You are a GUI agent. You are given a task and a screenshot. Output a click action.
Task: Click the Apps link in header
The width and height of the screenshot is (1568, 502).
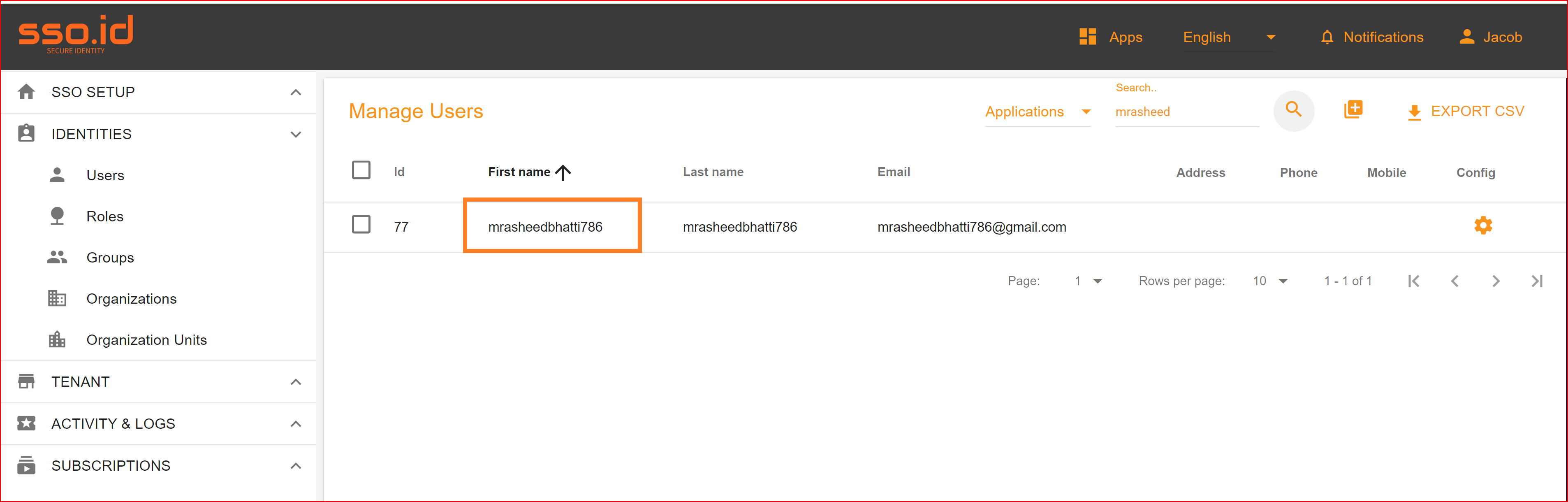1126,37
